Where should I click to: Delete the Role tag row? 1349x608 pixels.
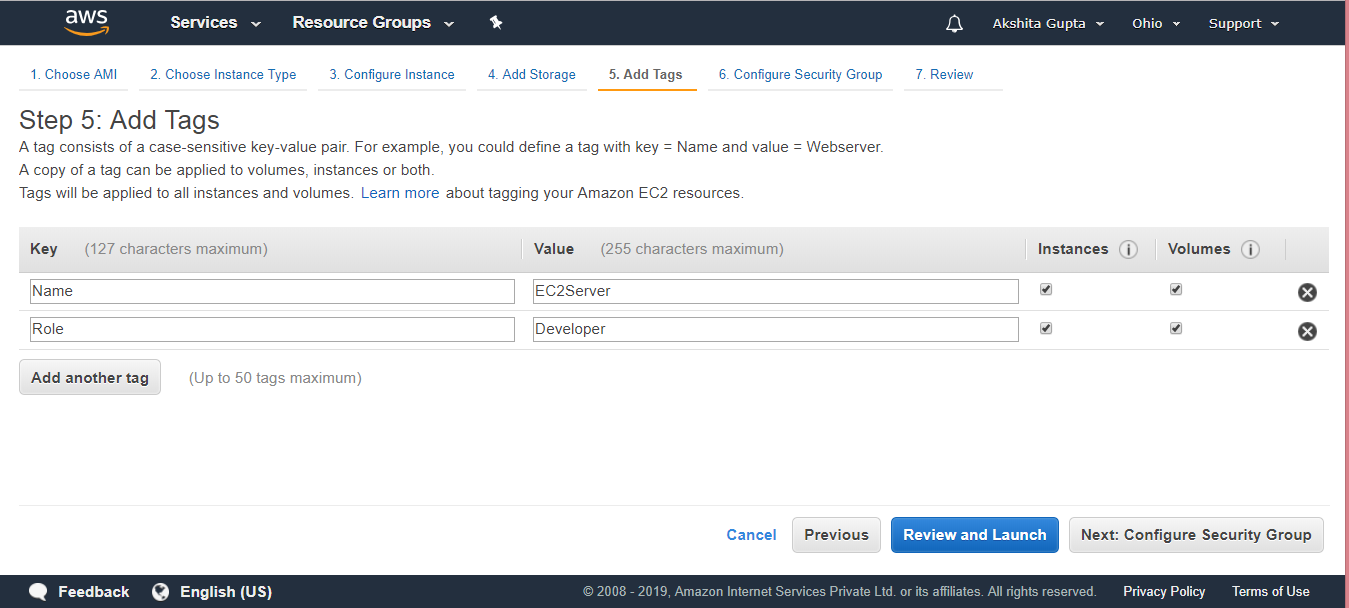click(x=1307, y=331)
